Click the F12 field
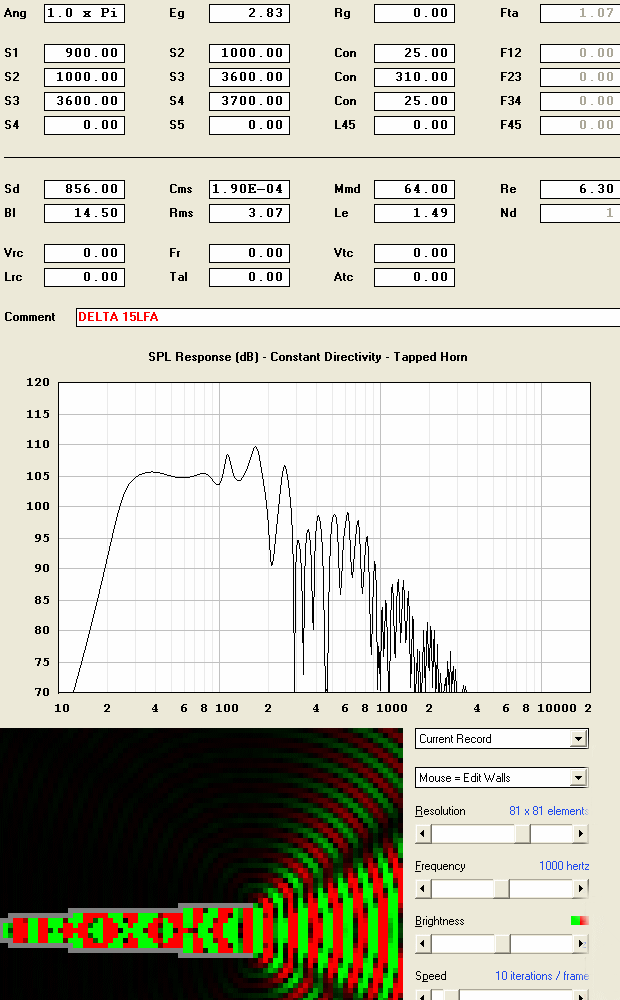The width and height of the screenshot is (620, 1000). [580, 53]
